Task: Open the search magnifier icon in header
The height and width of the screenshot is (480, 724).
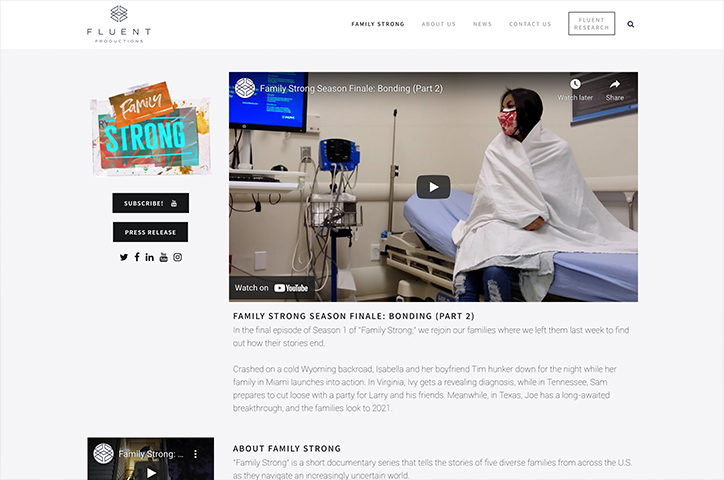Action: click(630, 24)
